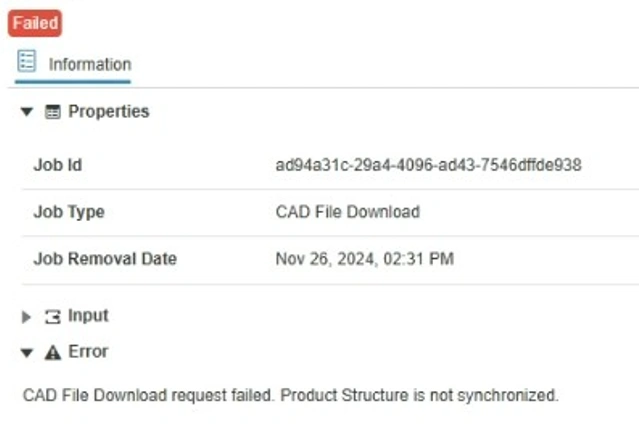Image resolution: width=639 pixels, height=432 pixels.
Task: Switch to the Information tab
Action: pyautogui.click(x=89, y=64)
